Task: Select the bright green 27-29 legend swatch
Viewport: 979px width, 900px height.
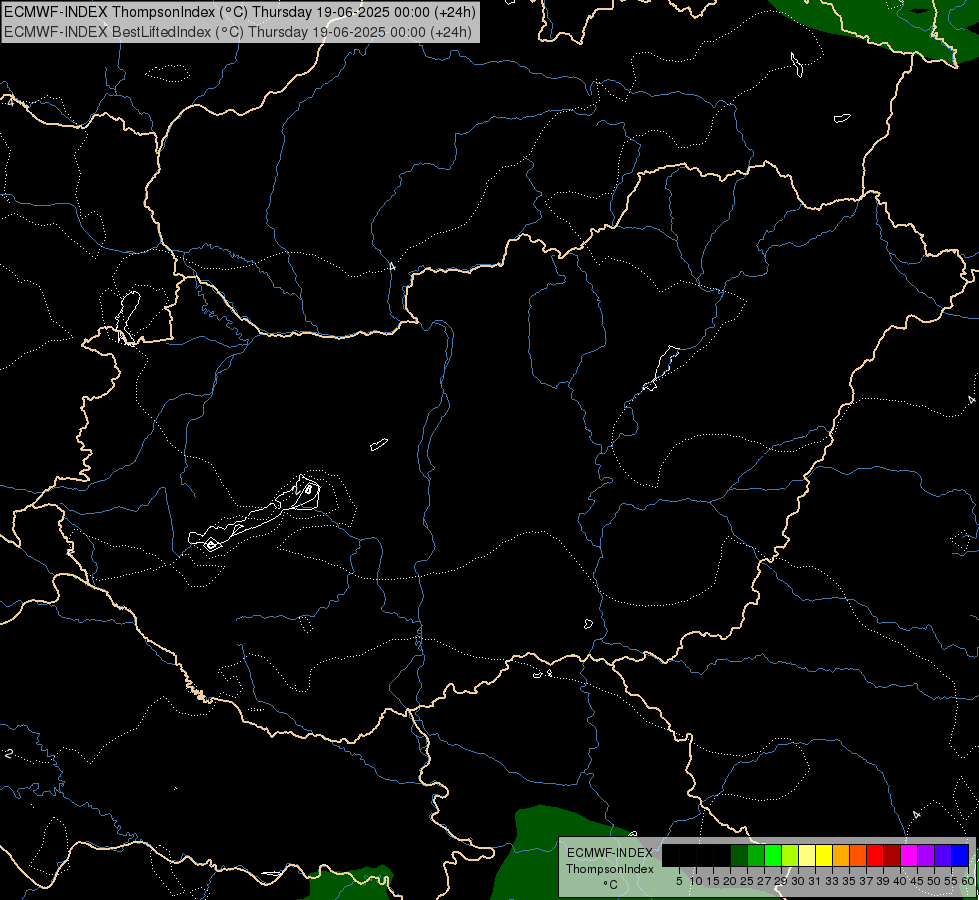Action: pos(773,855)
